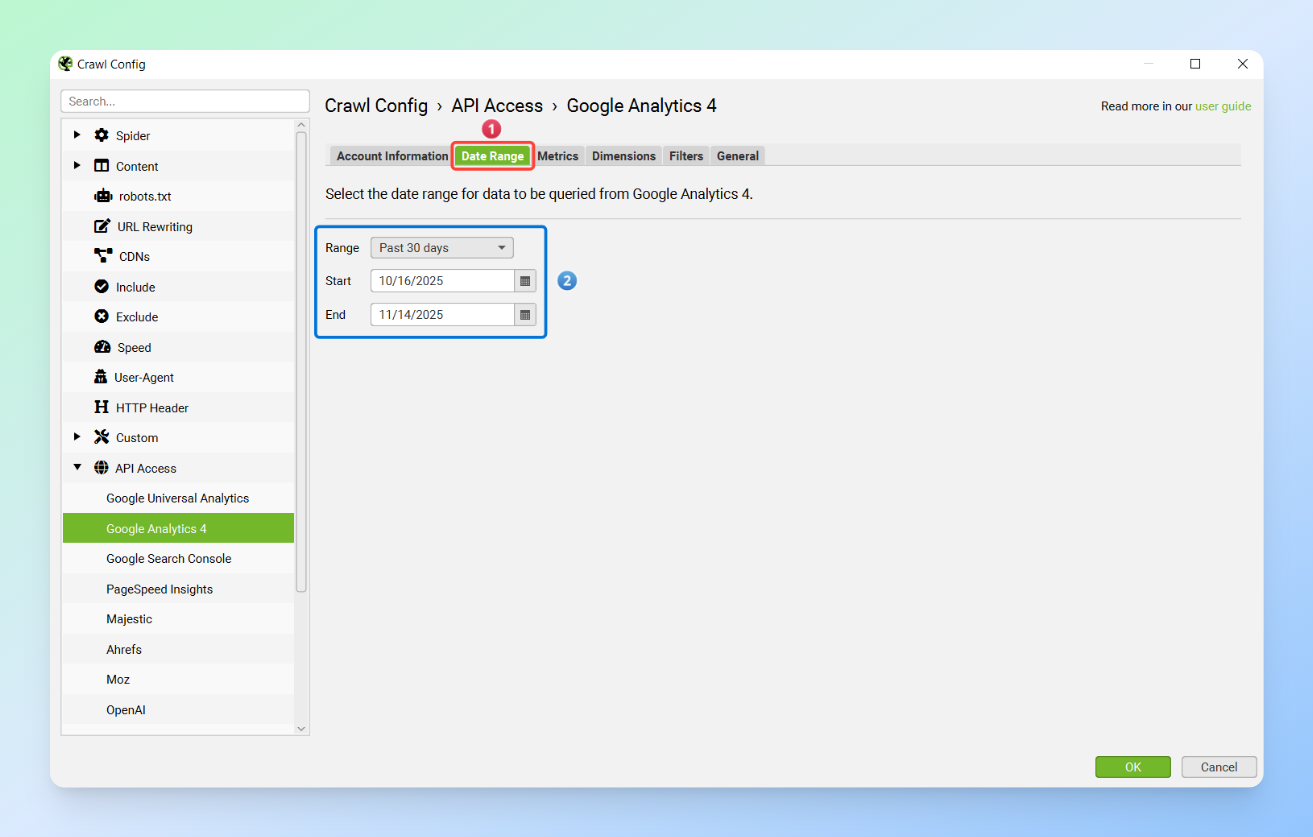
Task: Select Google Search Console in sidebar
Action: pyautogui.click(x=168, y=559)
